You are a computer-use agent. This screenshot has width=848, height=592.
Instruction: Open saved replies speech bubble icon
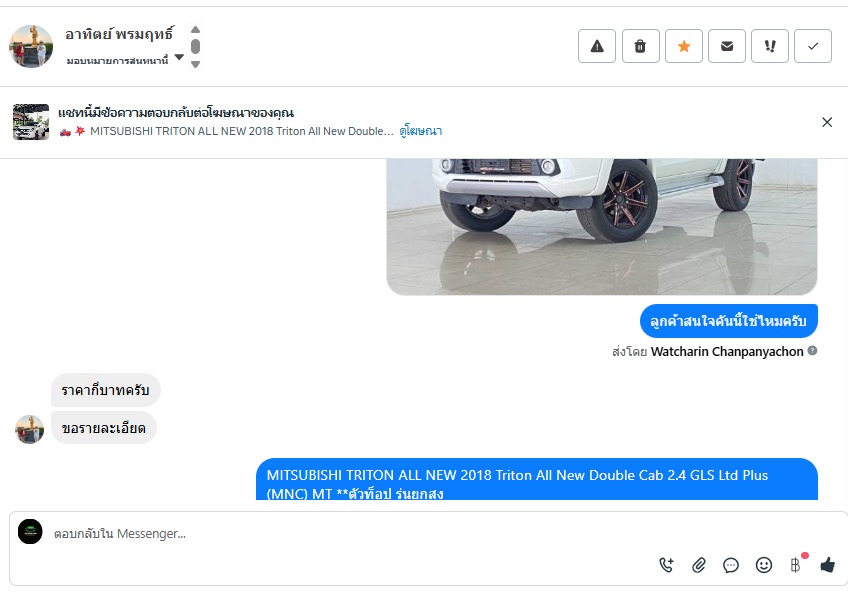pos(731,566)
